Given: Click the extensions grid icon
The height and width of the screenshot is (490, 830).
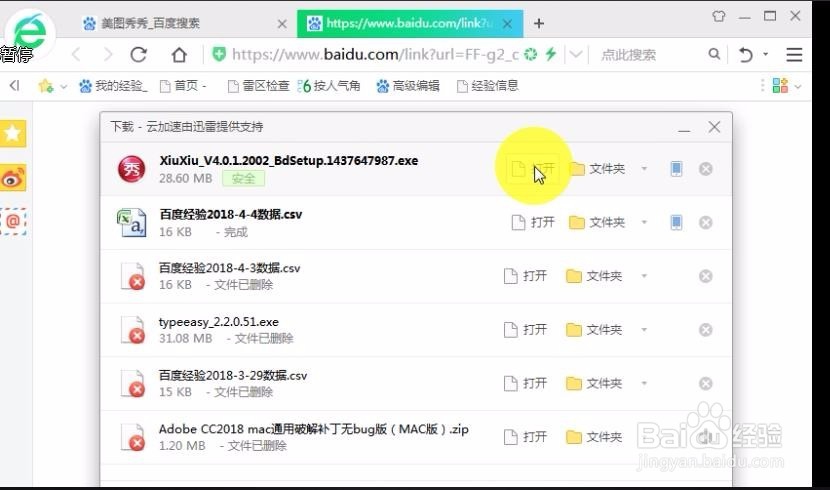Looking at the screenshot, I should (780, 85).
